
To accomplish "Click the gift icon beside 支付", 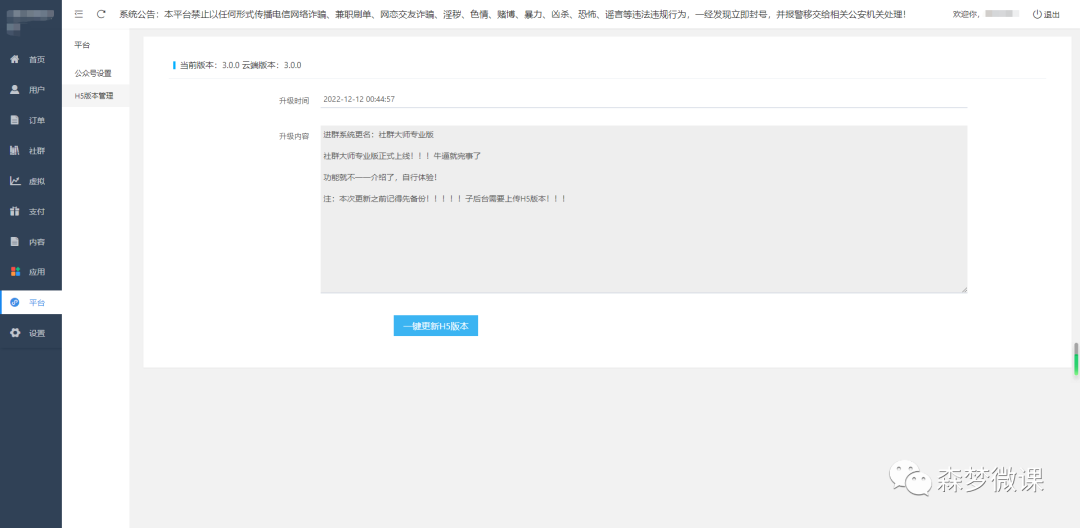I will coord(14,211).
